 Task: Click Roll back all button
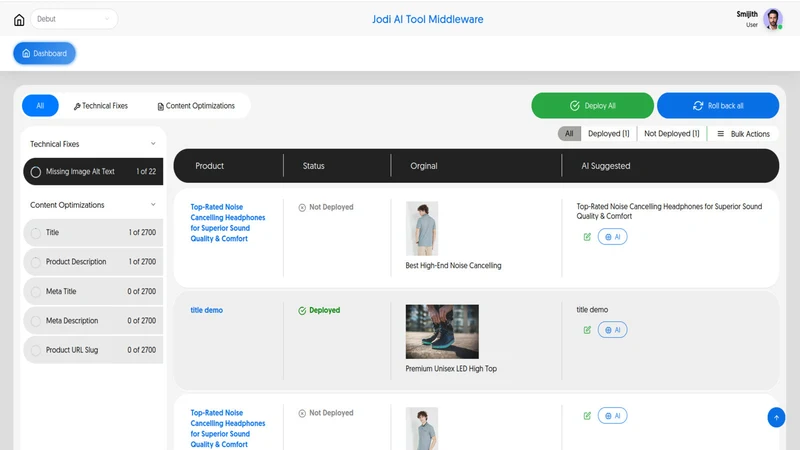tap(718, 106)
